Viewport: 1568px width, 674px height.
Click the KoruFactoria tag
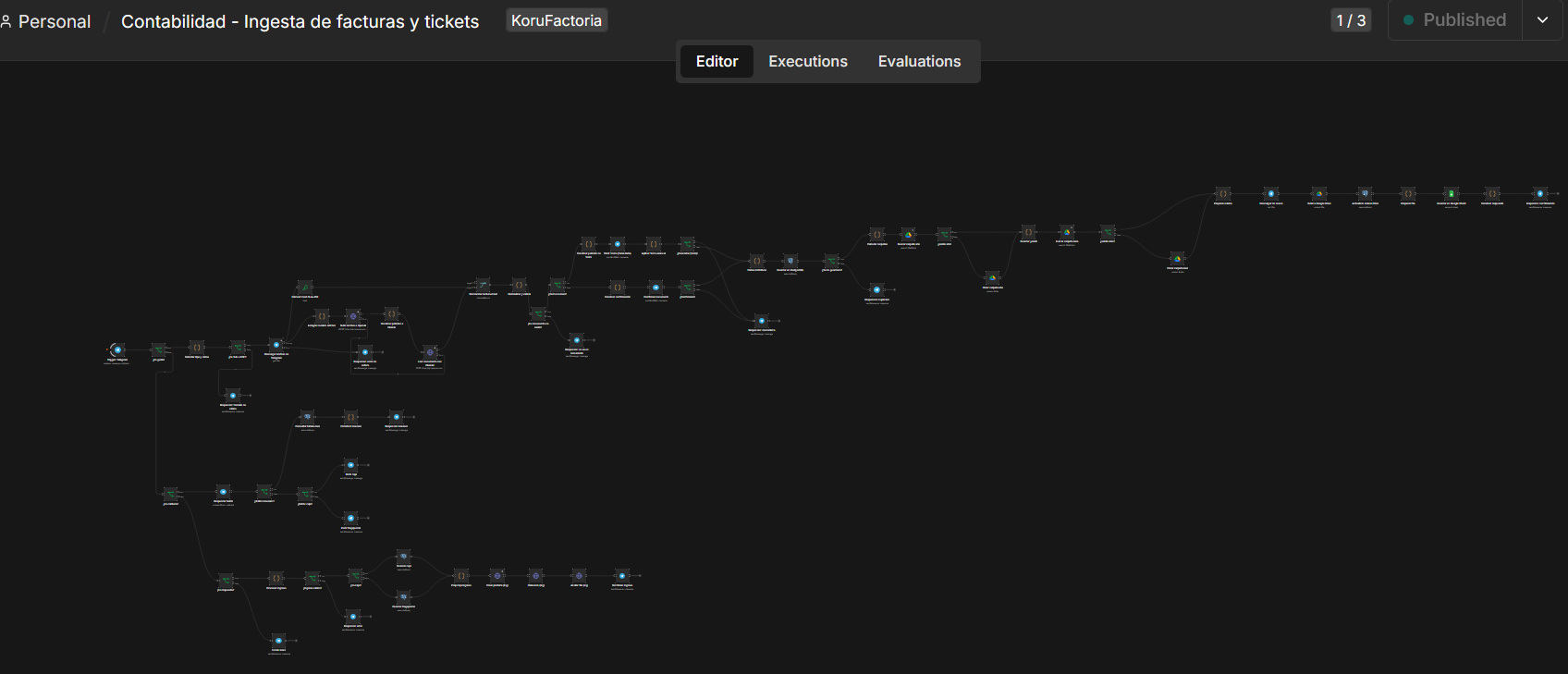(557, 20)
